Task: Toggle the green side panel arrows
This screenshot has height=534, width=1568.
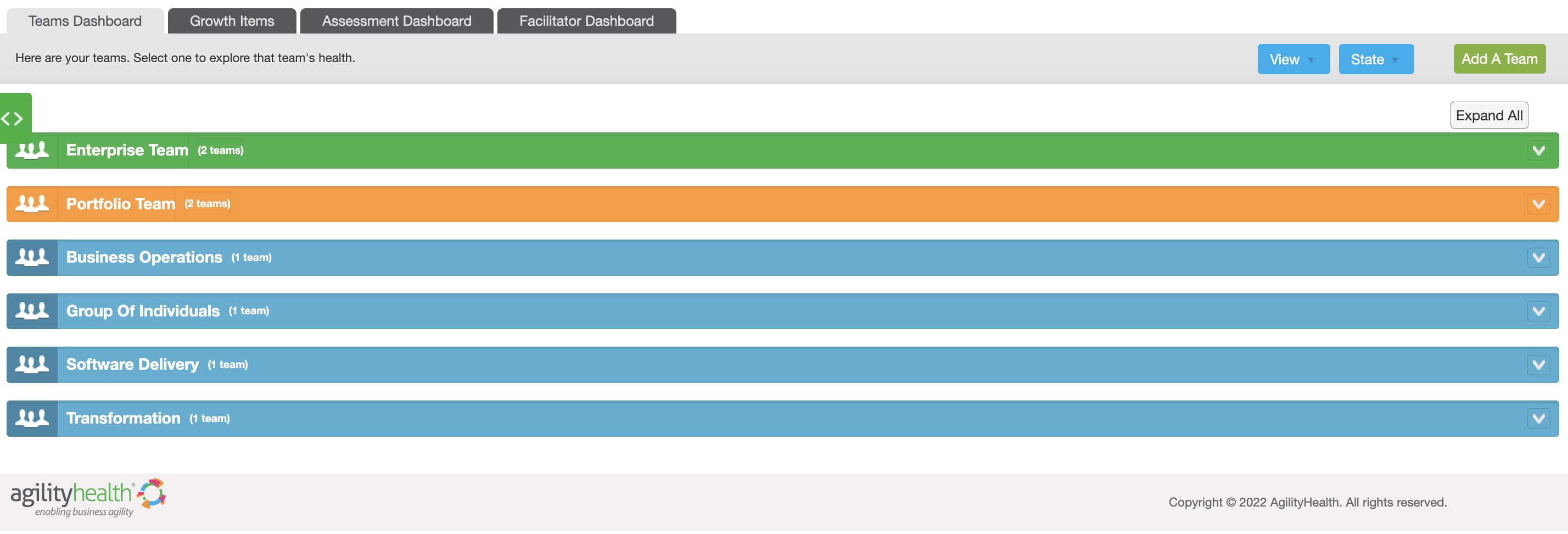Action: point(13,119)
